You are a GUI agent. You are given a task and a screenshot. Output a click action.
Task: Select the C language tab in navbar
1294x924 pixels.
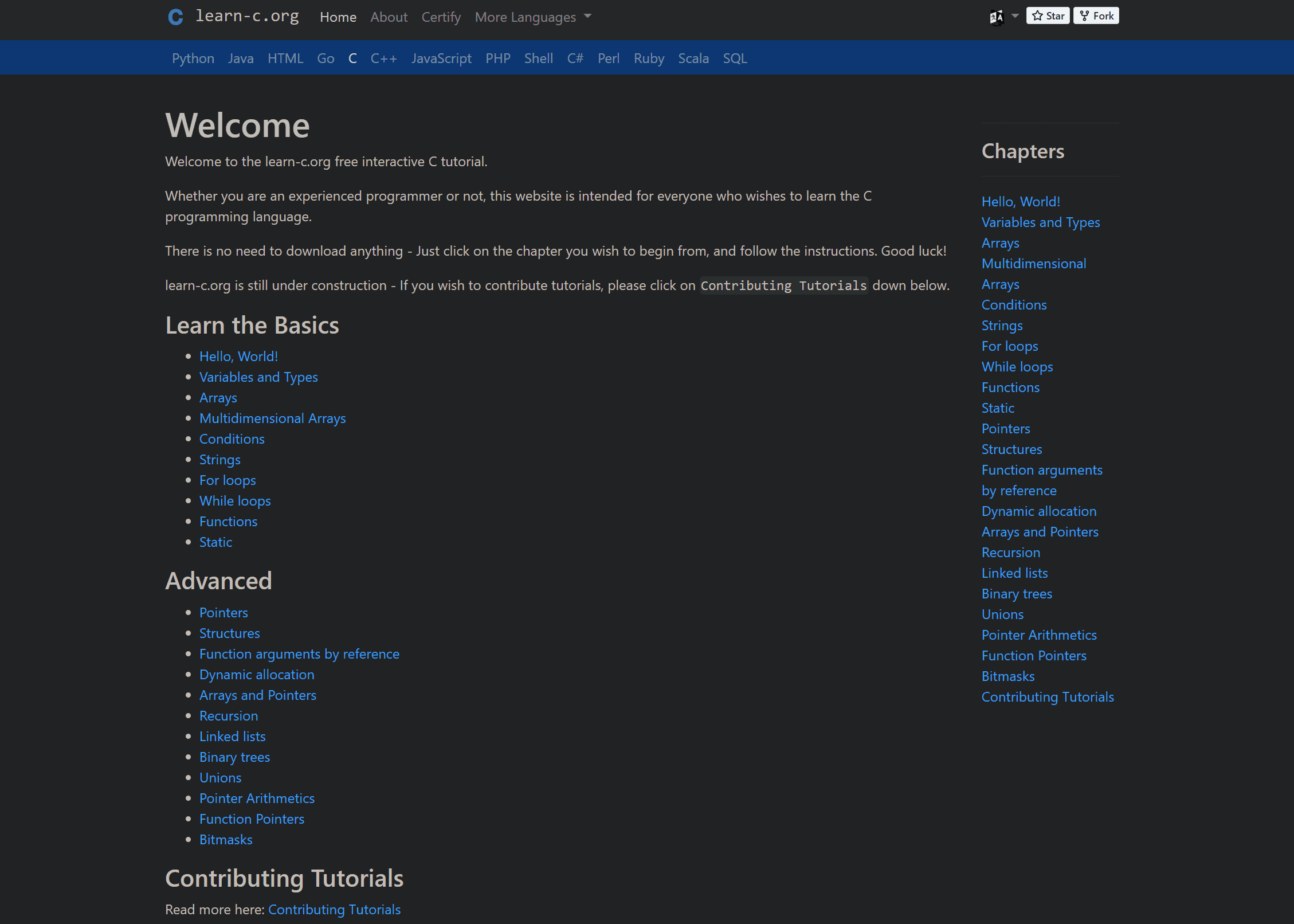pos(353,57)
